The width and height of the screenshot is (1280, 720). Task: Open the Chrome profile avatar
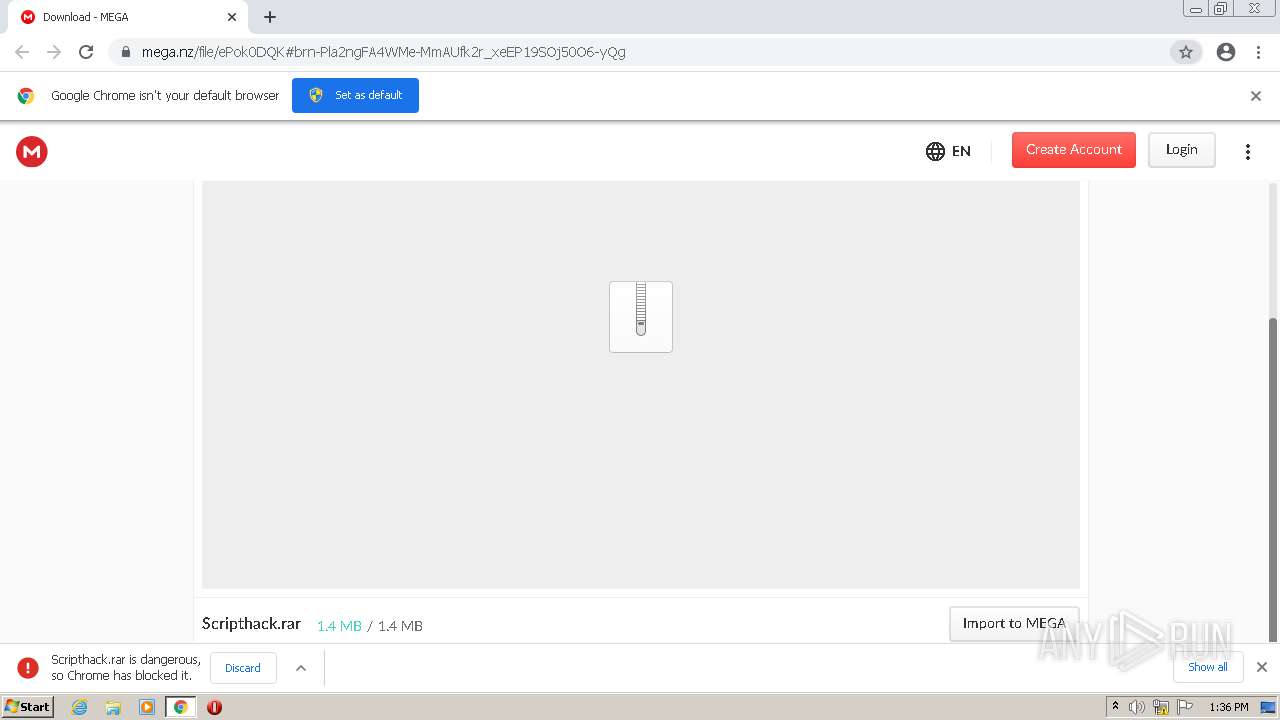(x=1226, y=52)
